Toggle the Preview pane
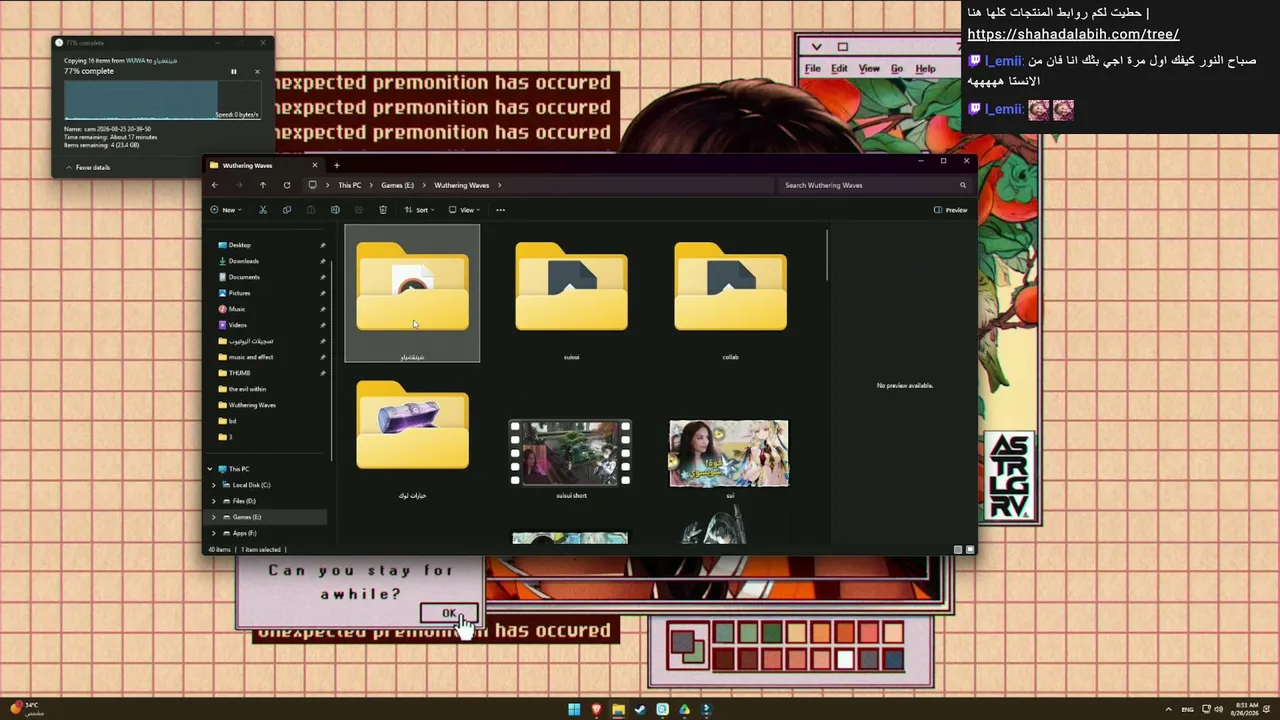Image resolution: width=1280 pixels, height=720 pixels. (951, 210)
